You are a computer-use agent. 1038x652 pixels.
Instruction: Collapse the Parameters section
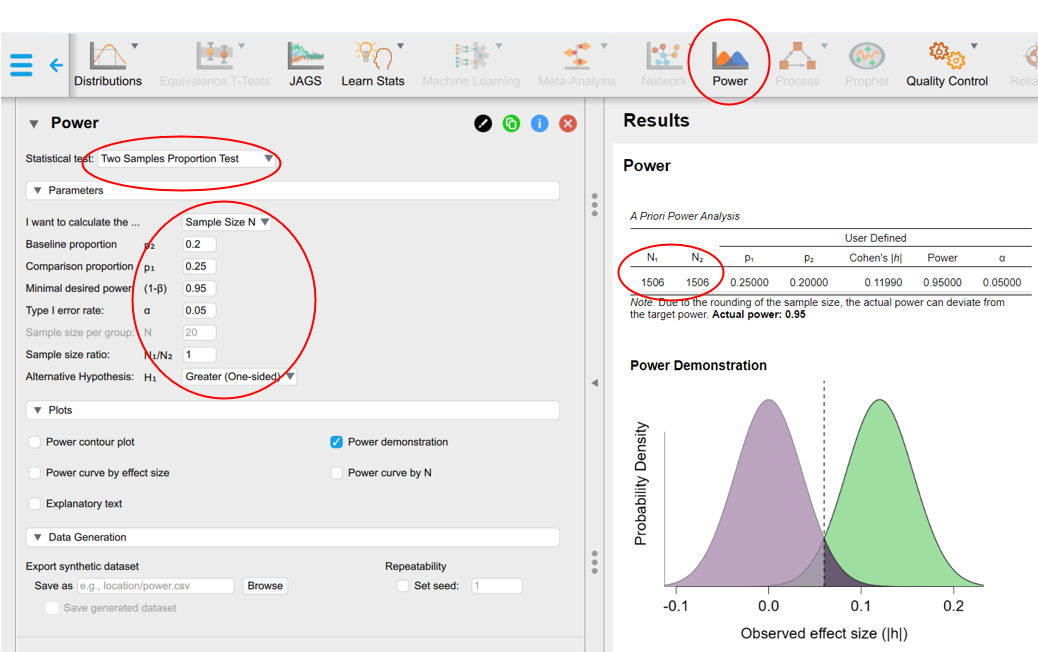pyautogui.click(x=293, y=191)
